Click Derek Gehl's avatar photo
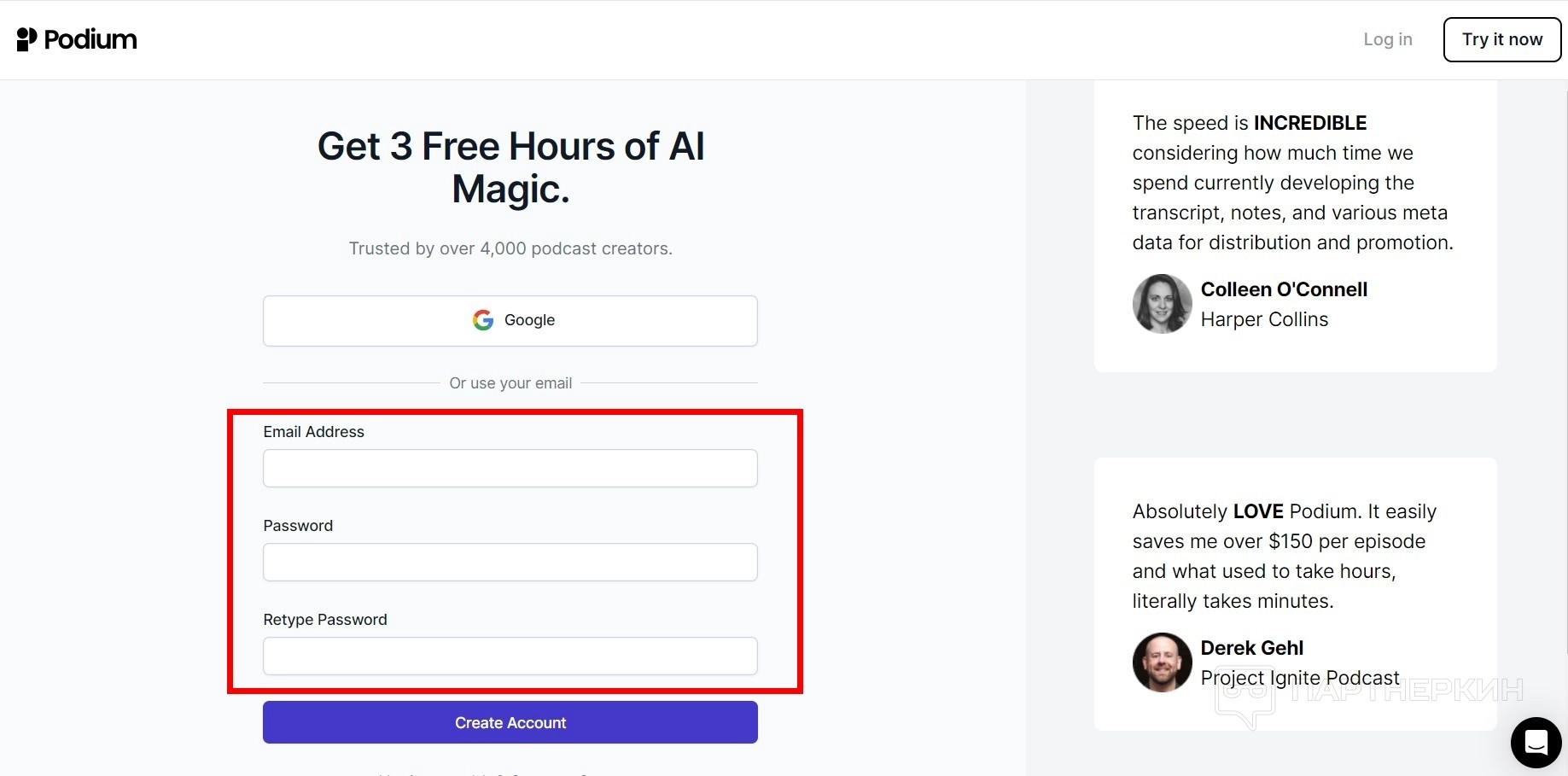 pos(1162,662)
